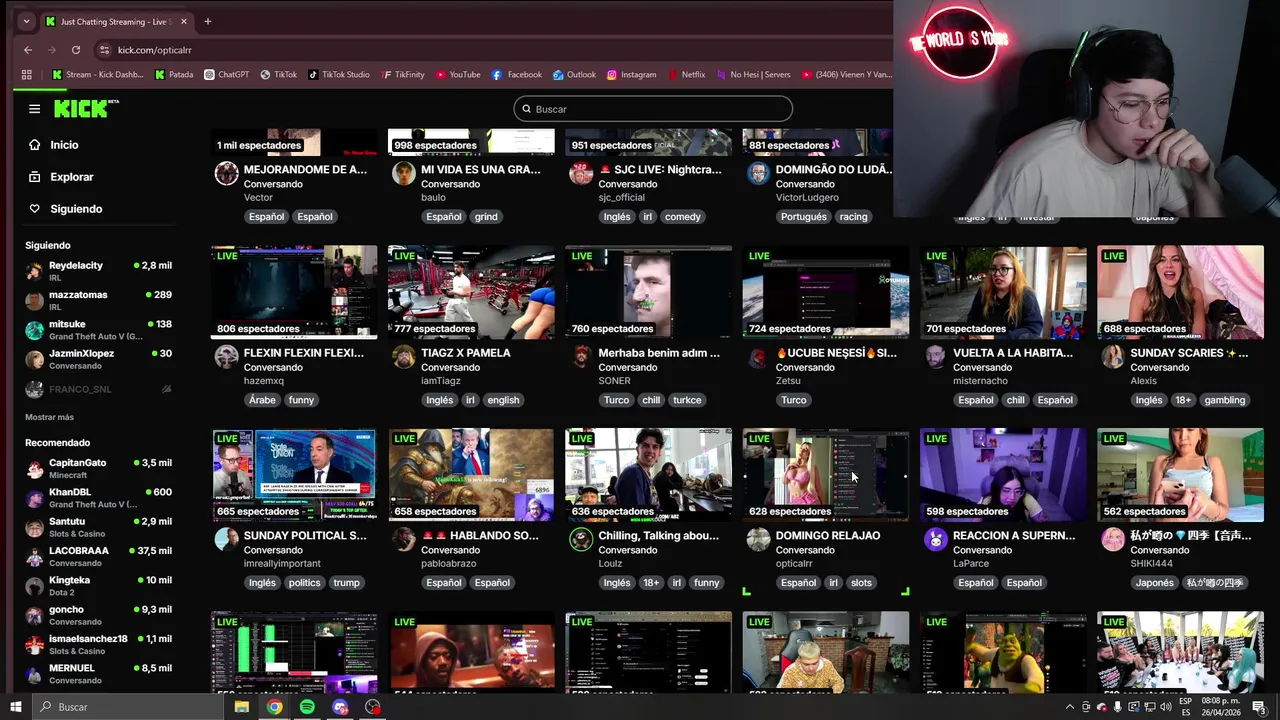Image resolution: width=1280 pixels, height=720 pixels.
Task: Select the racing tag under VictorLudgero
Action: 853,217
